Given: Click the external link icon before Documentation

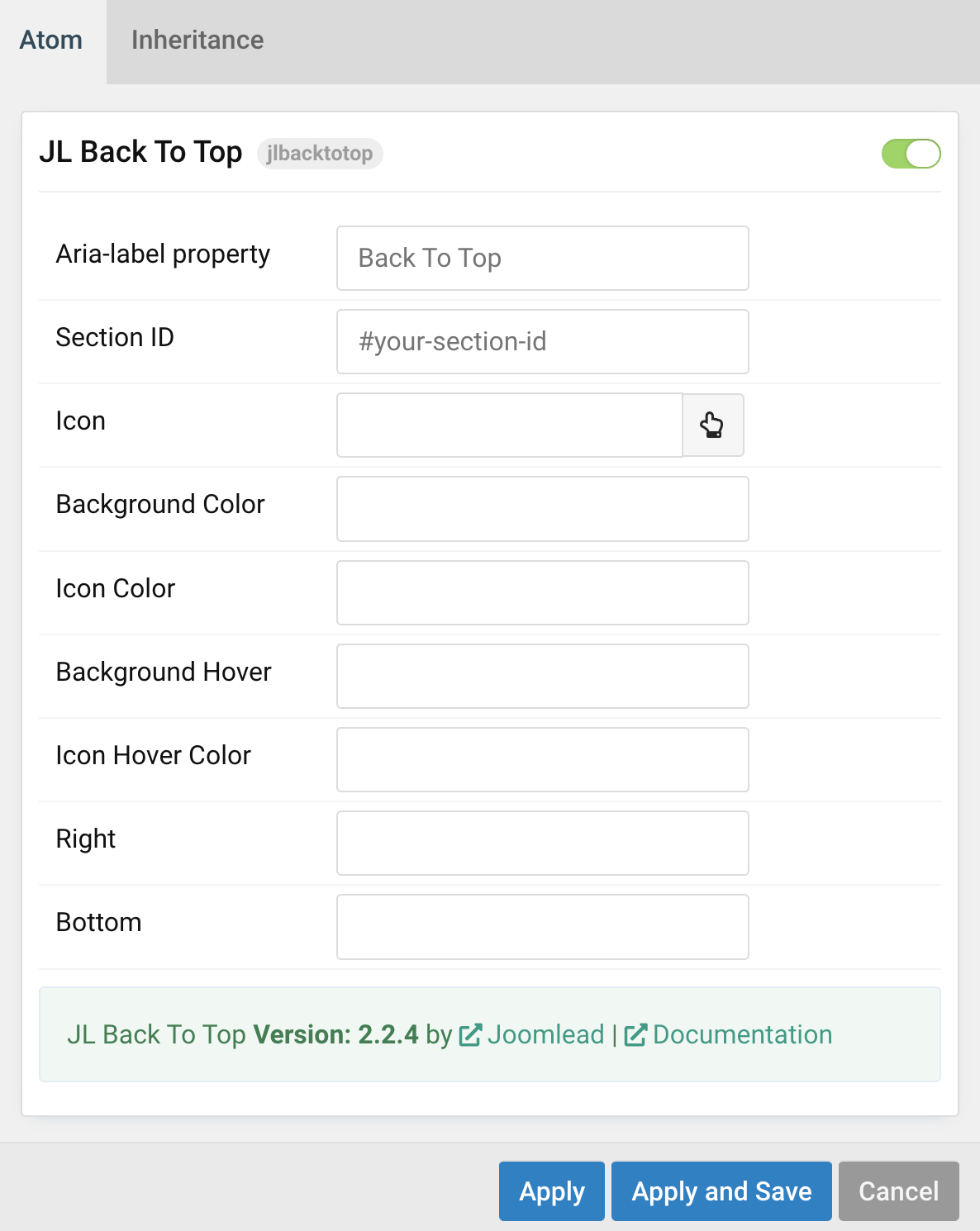Looking at the screenshot, I should pos(635,1034).
